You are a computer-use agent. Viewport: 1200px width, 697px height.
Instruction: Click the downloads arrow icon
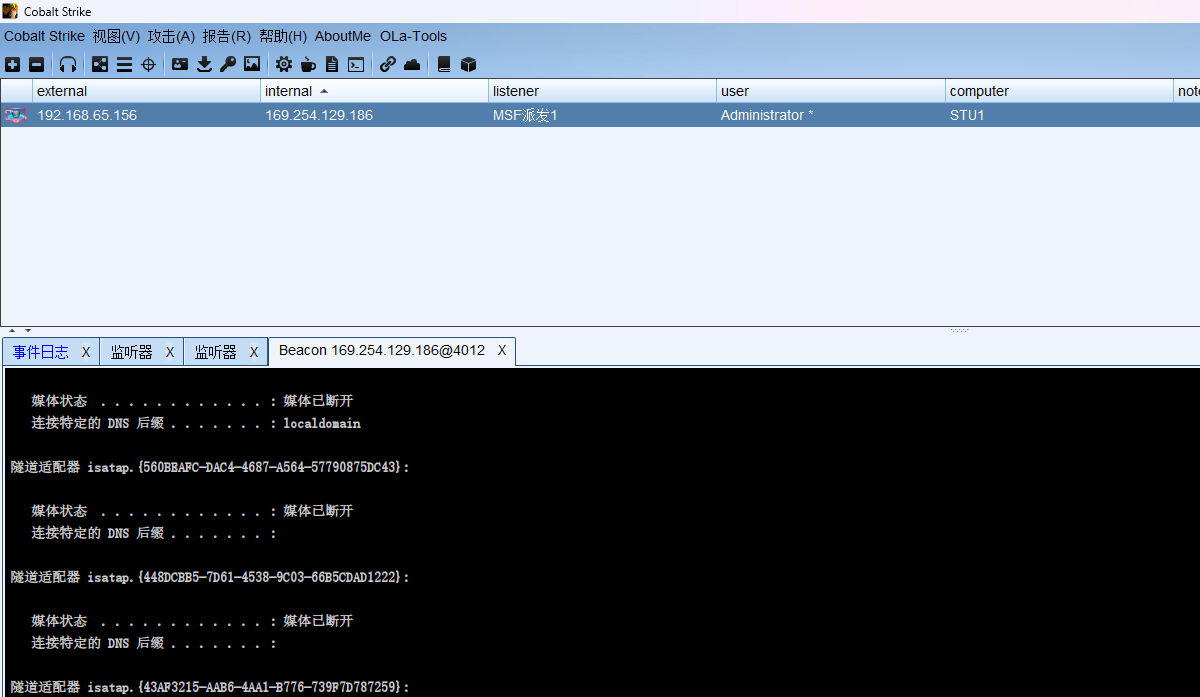[204, 65]
